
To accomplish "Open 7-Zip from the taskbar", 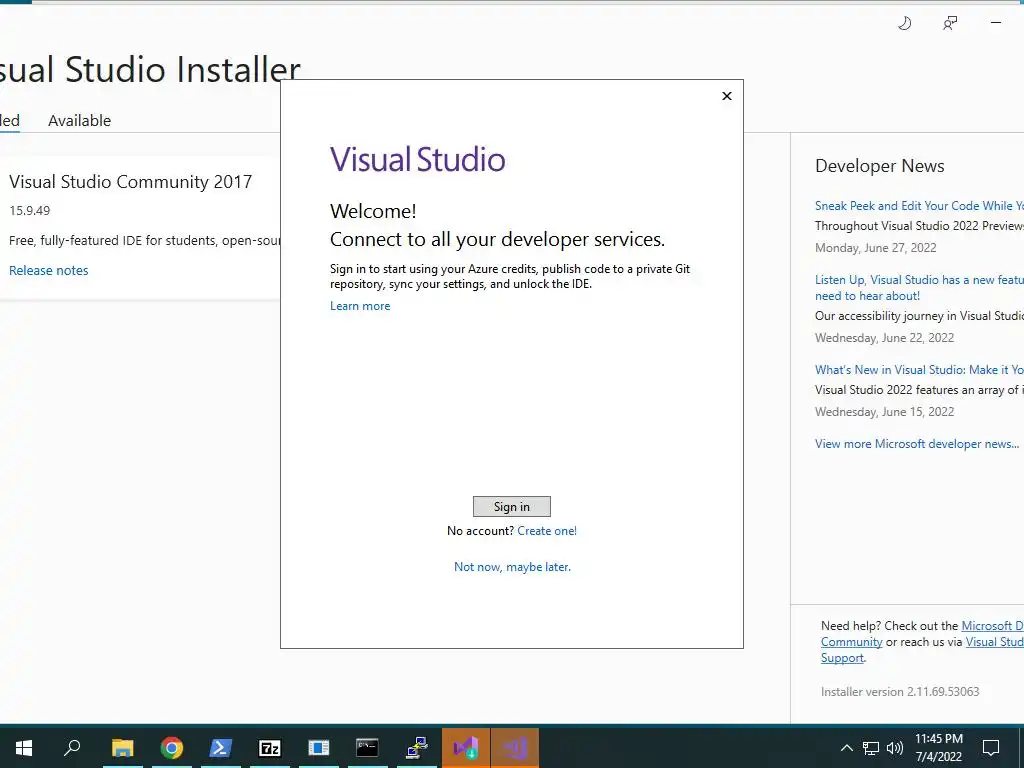I will (x=270, y=748).
